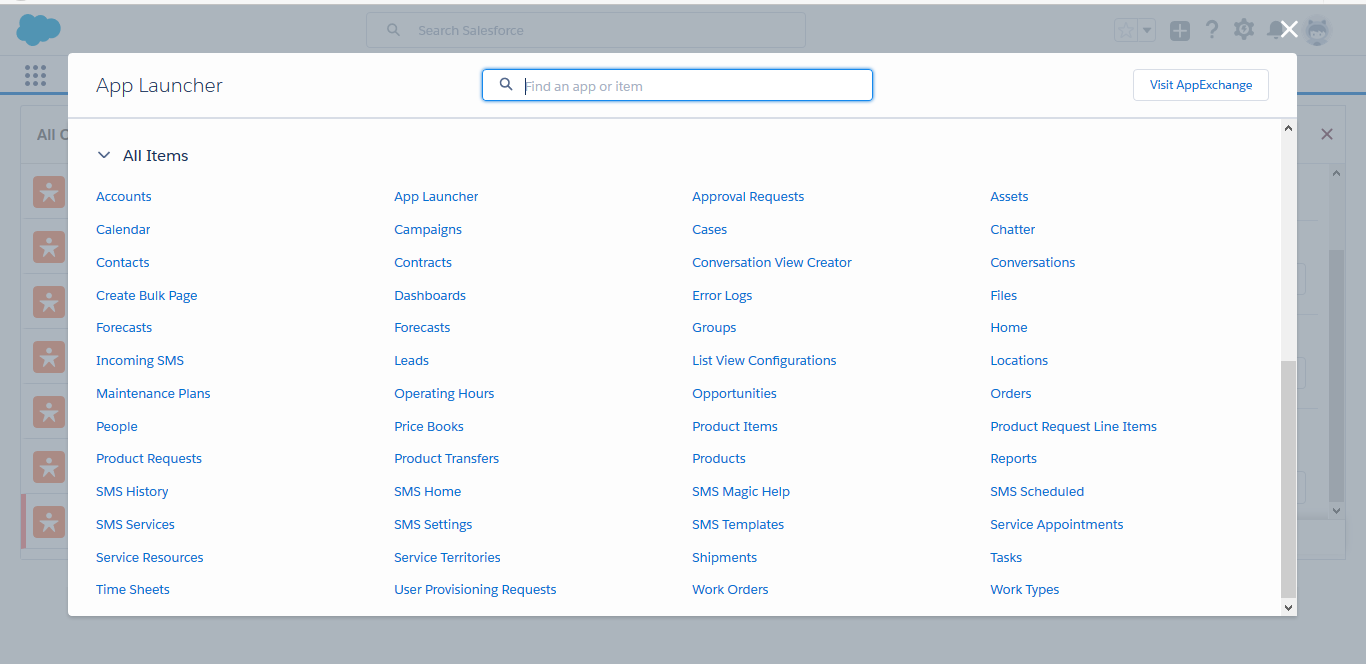Open the Setup gear icon
This screenshot has height=664, width=1366.
[1244, 30]
